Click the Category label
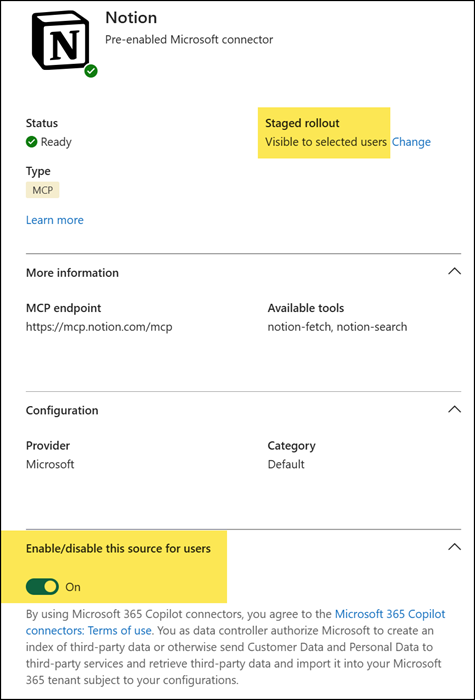The height and width of the screenshot is (700, 475). 292,446
